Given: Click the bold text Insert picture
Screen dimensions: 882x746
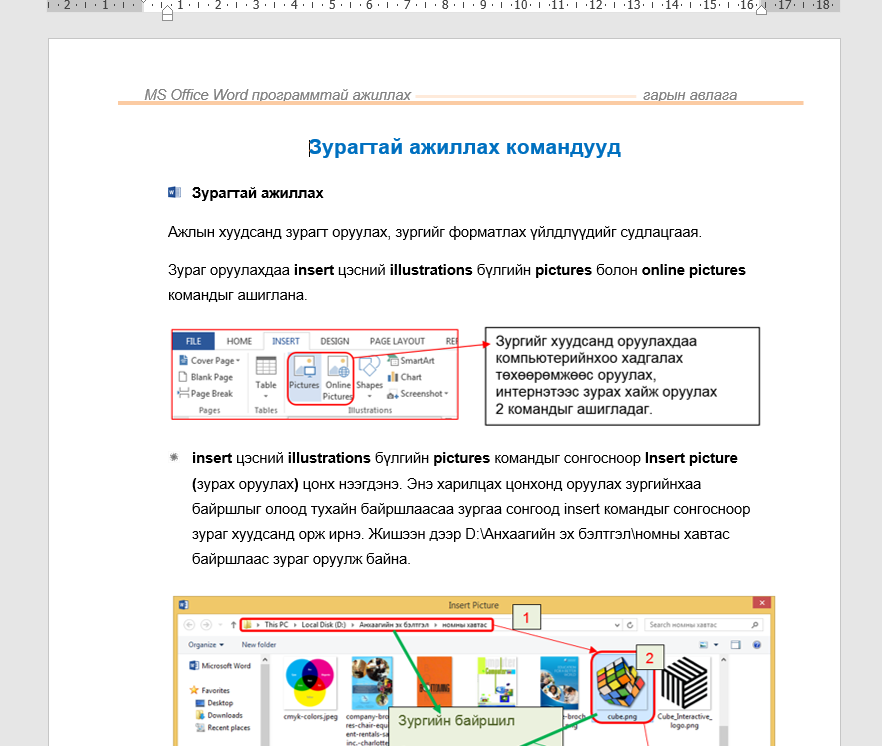Looking at the screenshot, I should coord(691,458).
